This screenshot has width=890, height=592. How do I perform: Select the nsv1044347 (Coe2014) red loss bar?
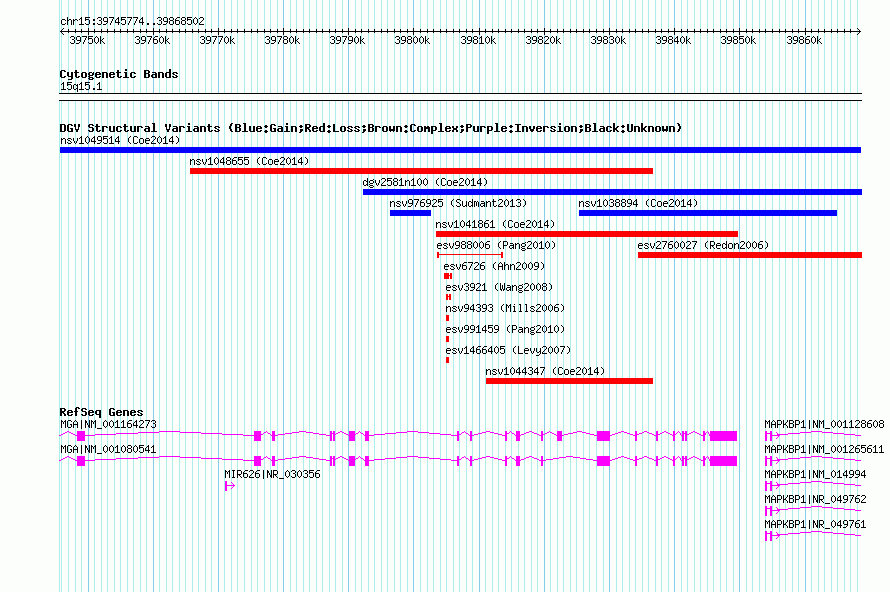[569, 381]
